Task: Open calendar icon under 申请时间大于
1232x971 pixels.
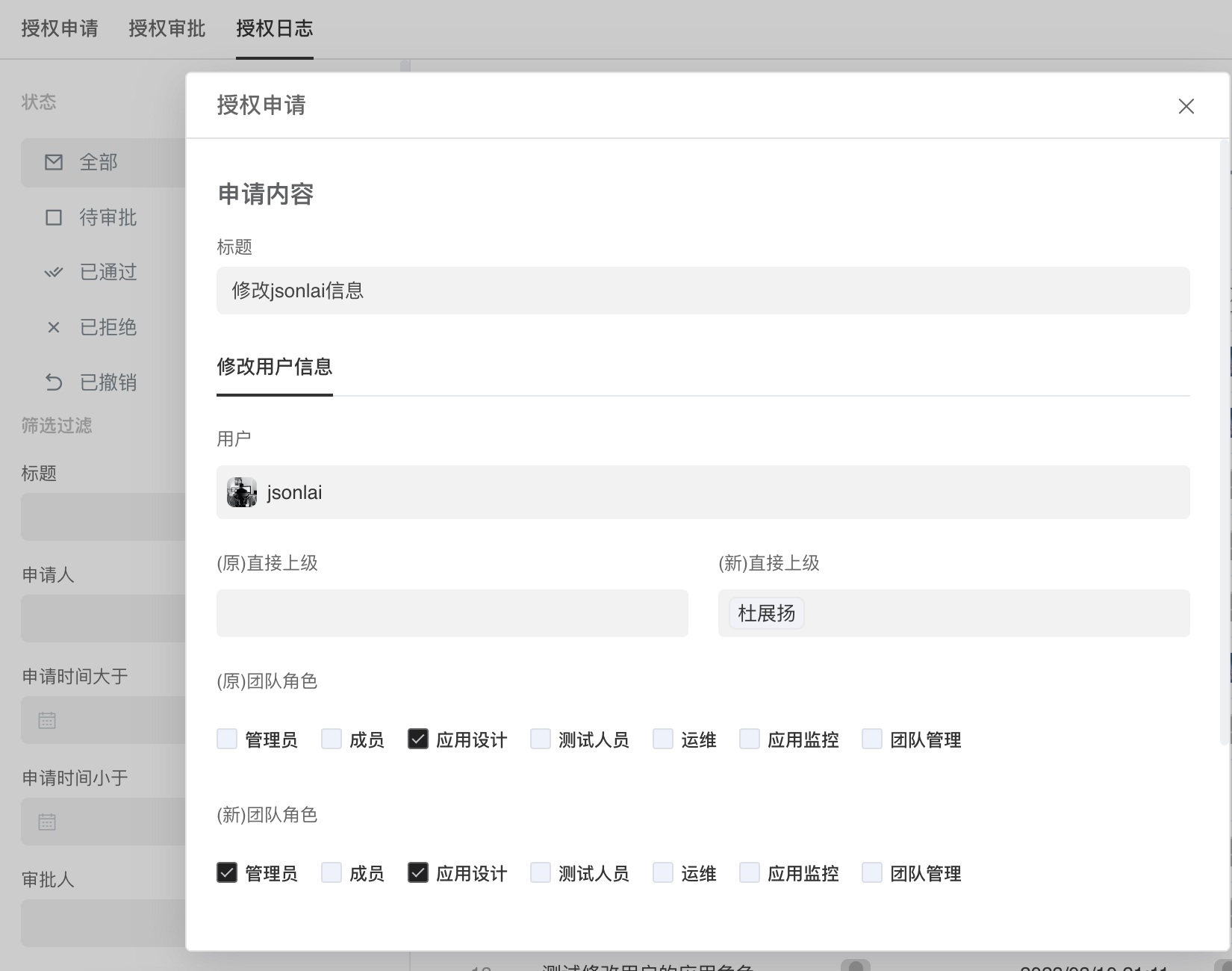Action: click(x=47, y=721)
